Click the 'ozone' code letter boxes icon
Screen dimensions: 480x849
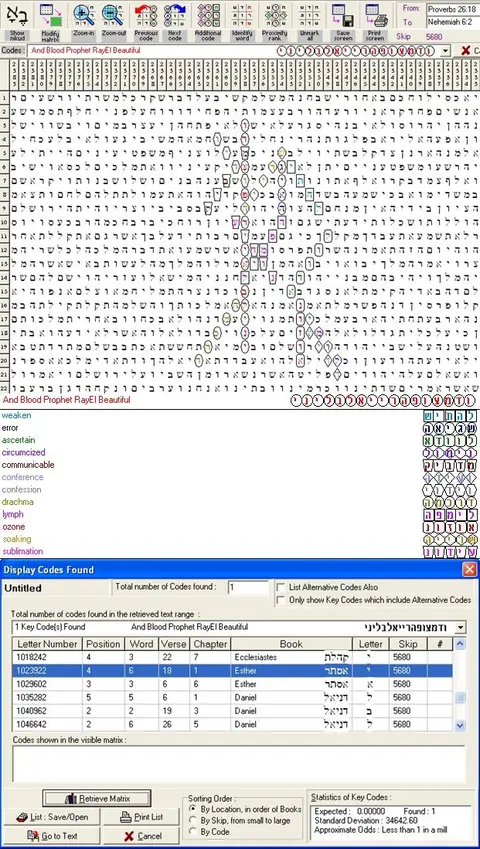point(450,527)
